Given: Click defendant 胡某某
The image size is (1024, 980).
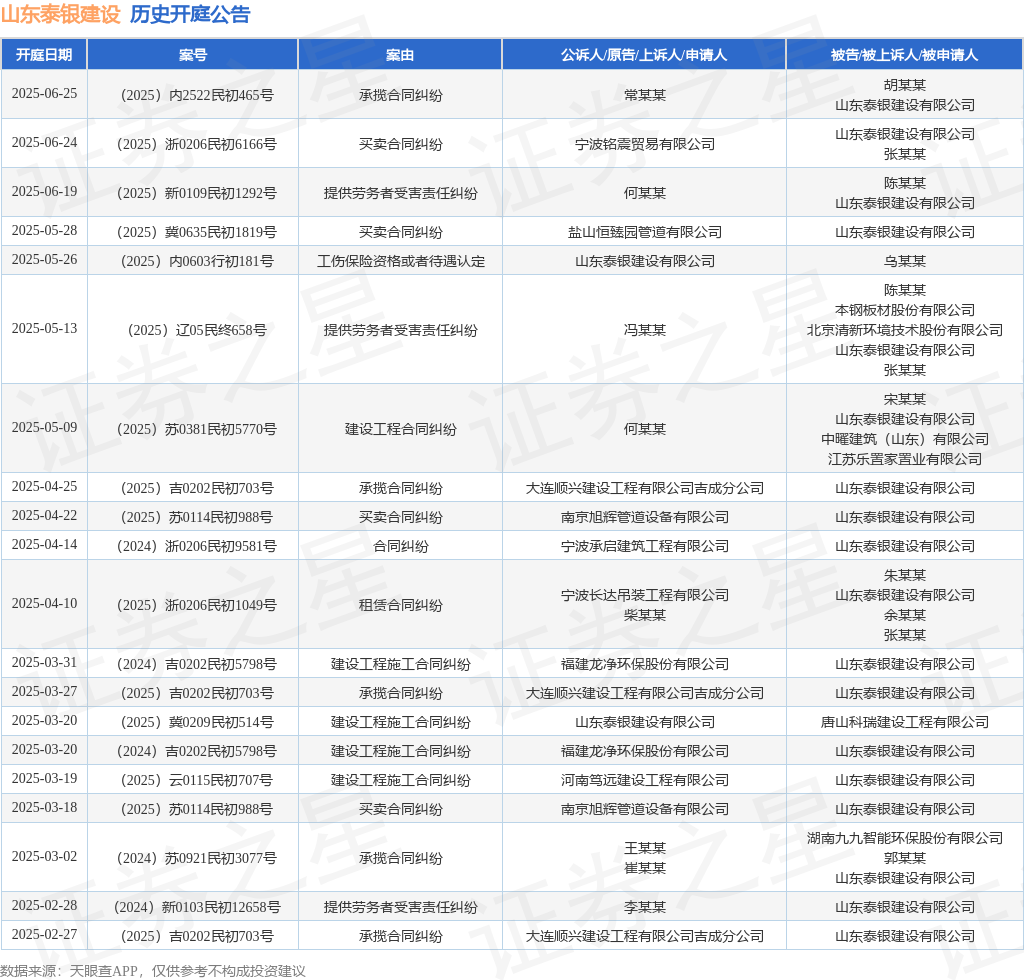Looking at the screenshot, I should 904,85.
